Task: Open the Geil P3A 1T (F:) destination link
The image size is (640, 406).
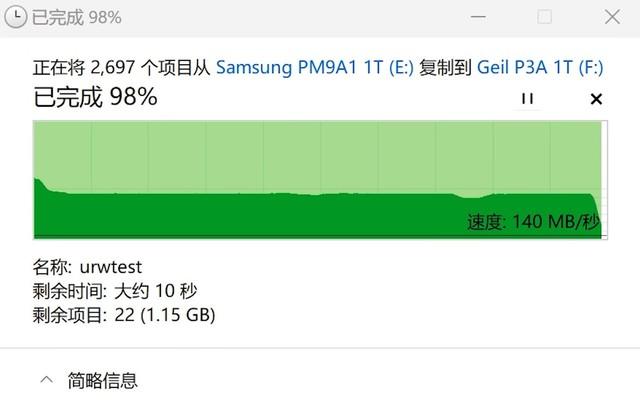Action: (x=540, y=67)
